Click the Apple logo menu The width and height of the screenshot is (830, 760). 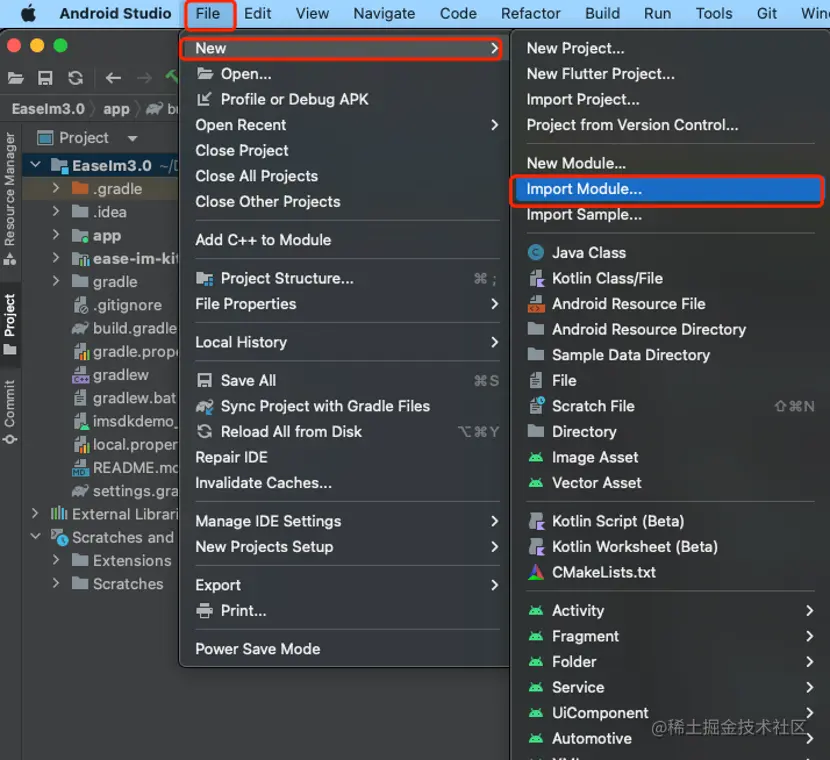tap(28, 13)
